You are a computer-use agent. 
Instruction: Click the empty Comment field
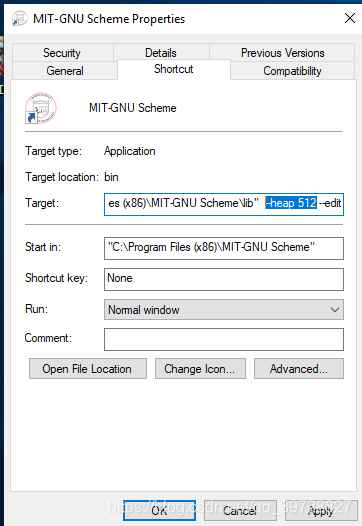pos(224,339)
